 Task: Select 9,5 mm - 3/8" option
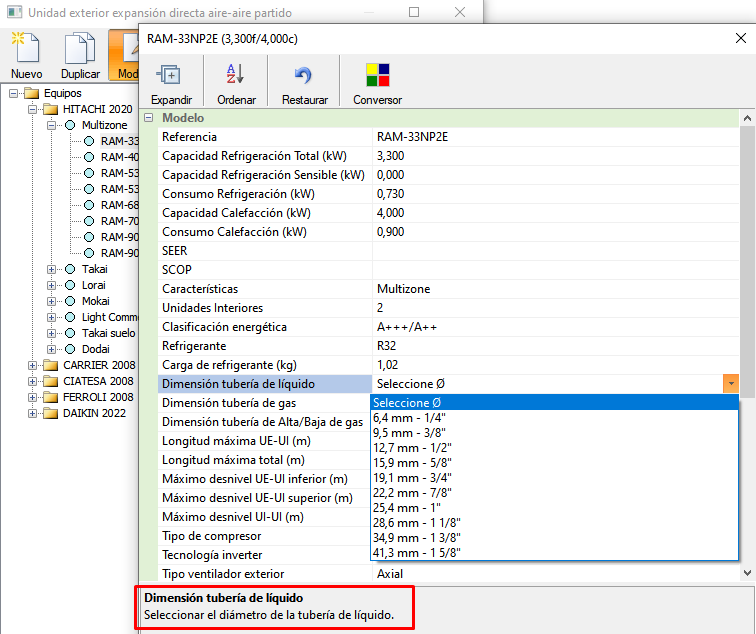(554, 432)
